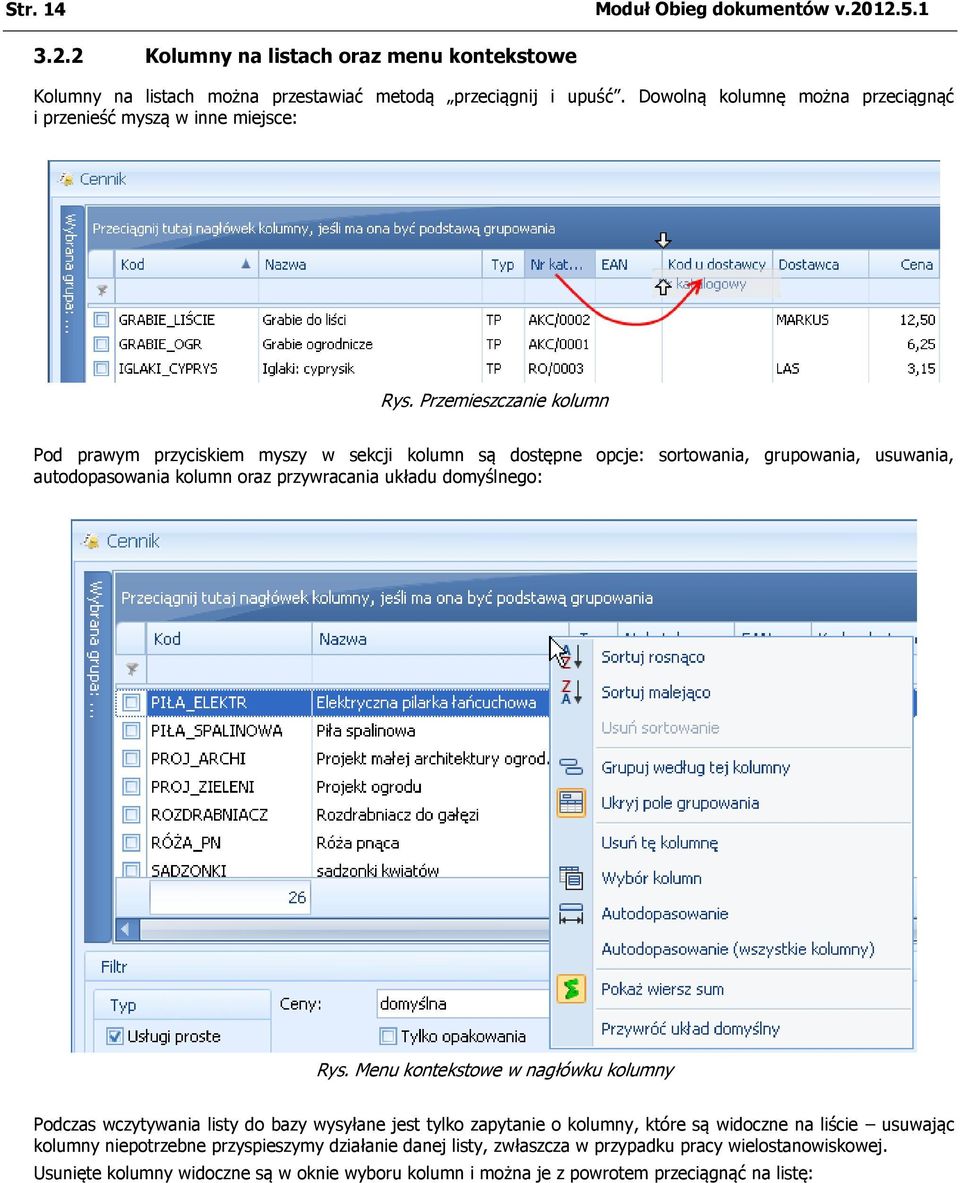
Task: Click the Kod column header in lower window
Action: (229, 639)
